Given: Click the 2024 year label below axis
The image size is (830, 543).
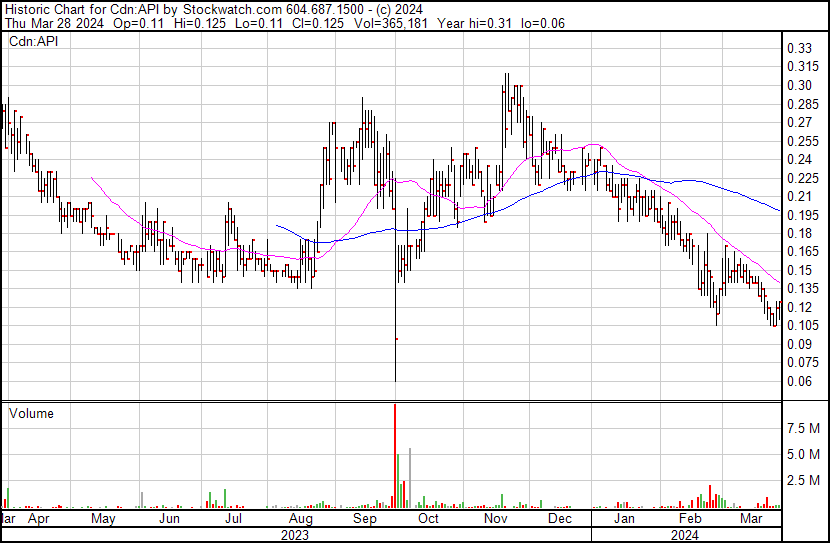Looking at the screenshot, I should (684, 535).
